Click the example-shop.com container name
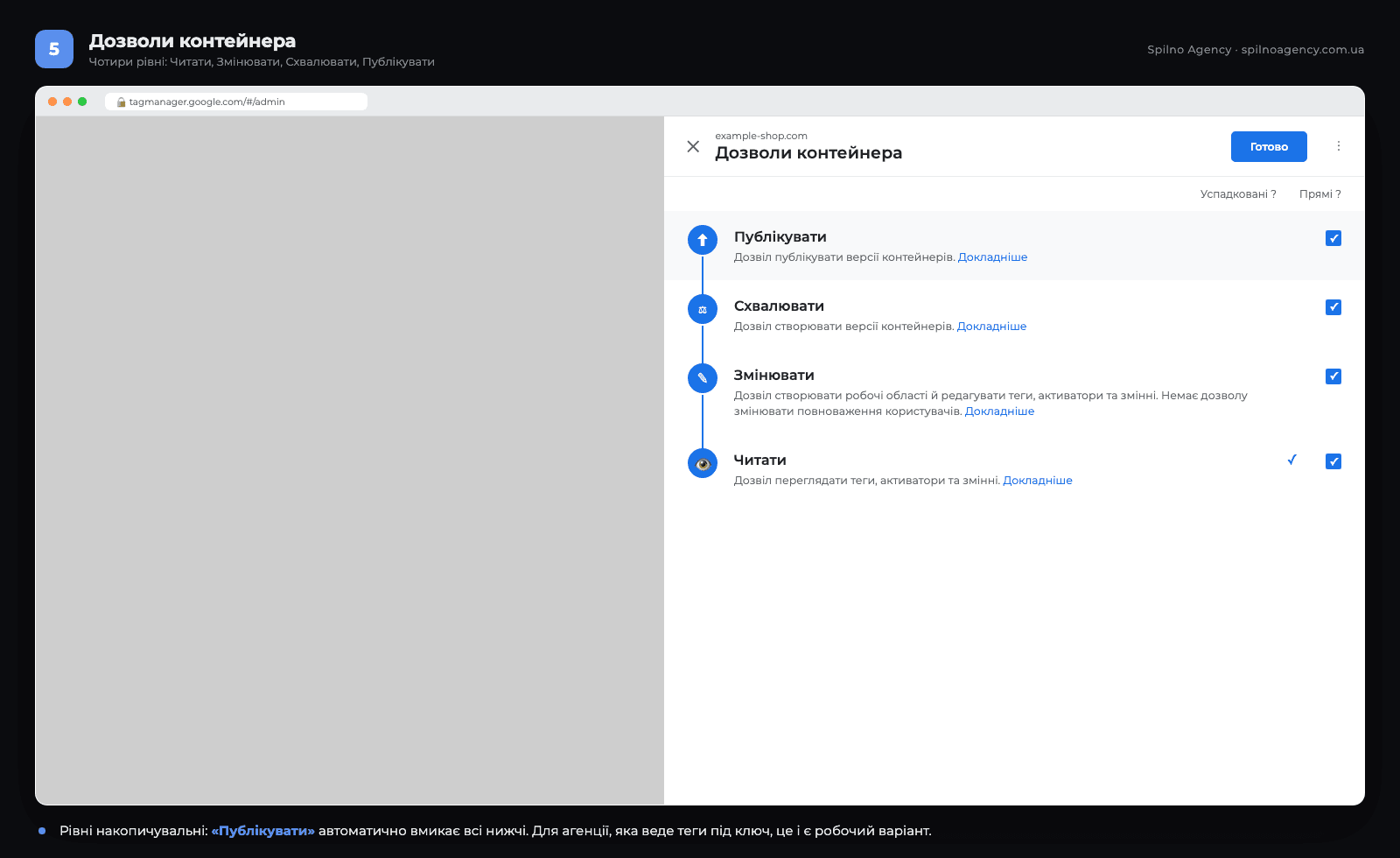Screen dimensions: 1400x858 (x=761, y=136)
